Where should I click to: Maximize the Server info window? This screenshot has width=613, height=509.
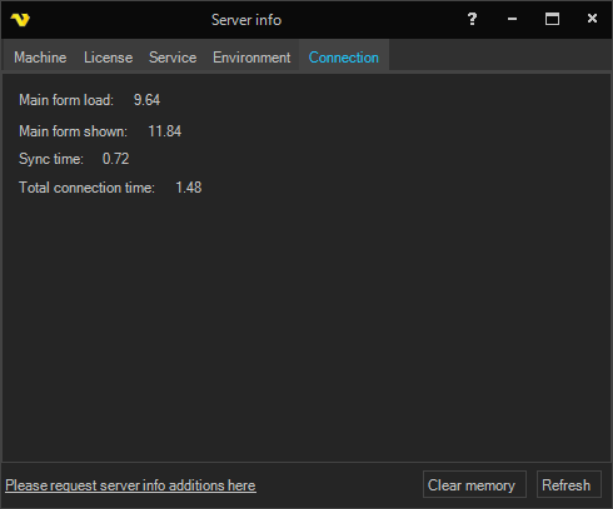pyautogui.click(x=552, y=19)
